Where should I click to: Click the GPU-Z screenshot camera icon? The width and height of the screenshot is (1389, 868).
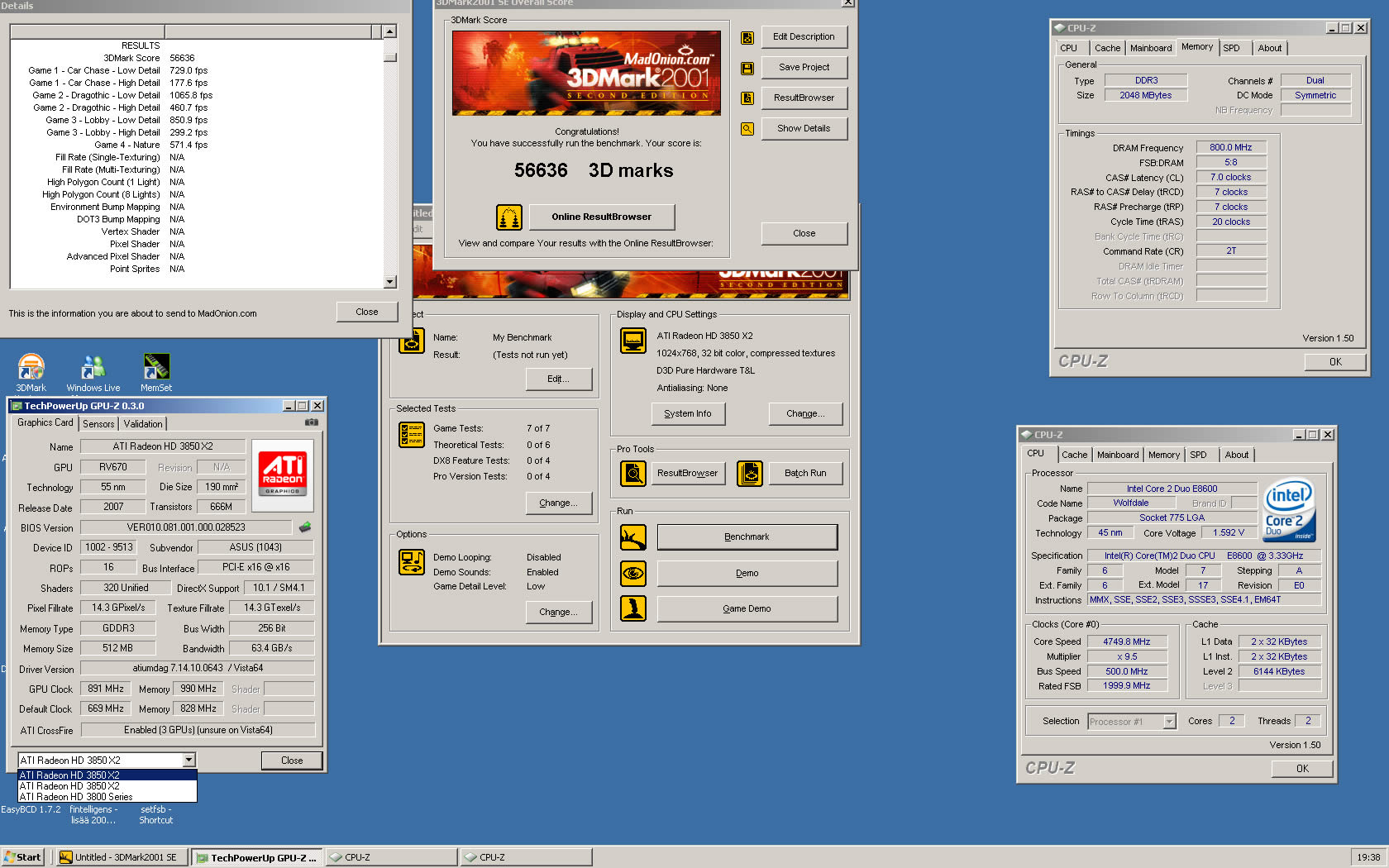tap(312, 422)
